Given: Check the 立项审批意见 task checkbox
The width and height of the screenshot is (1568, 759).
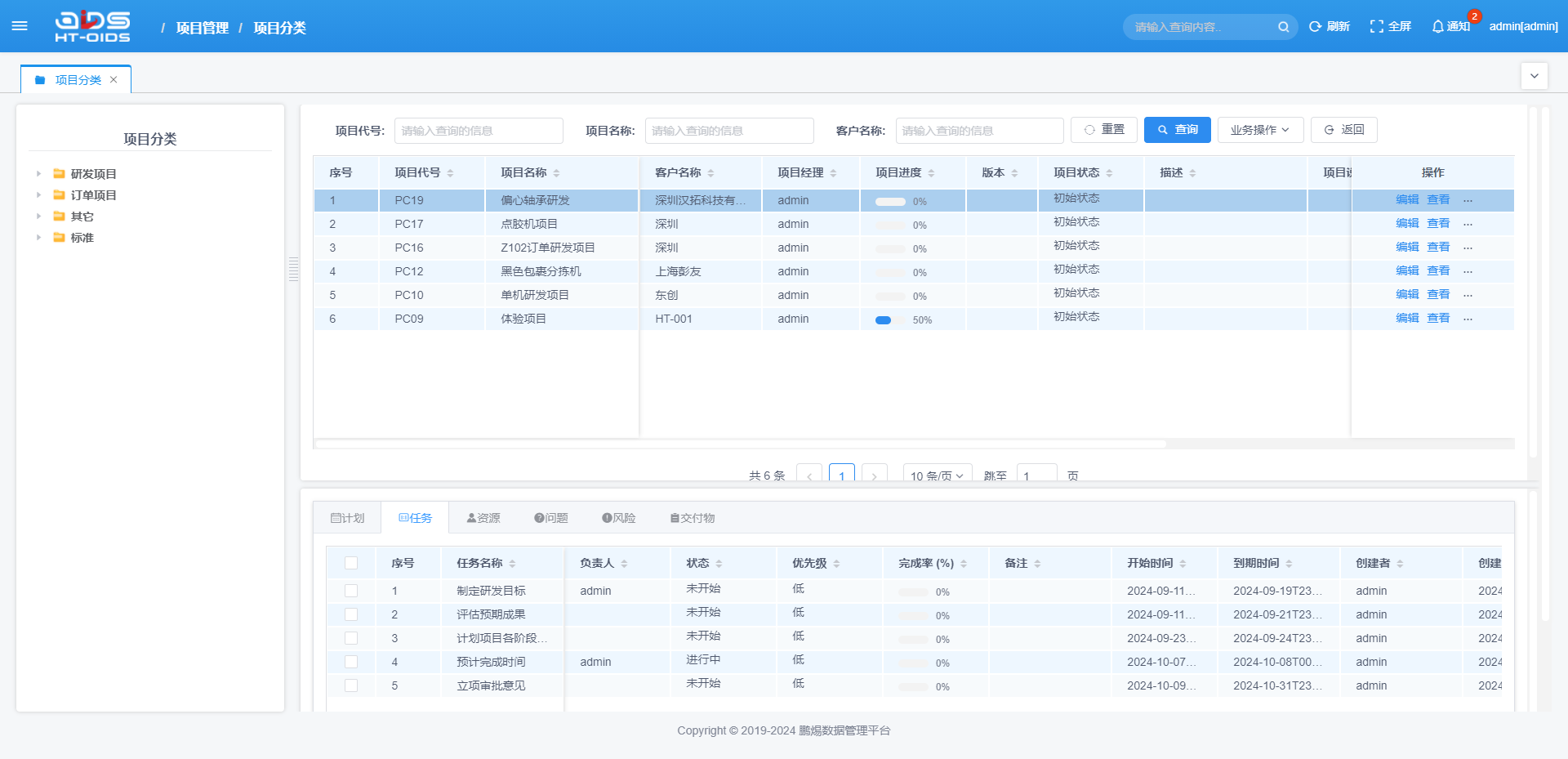Looking at the screenshot, I should tap(351, 685).
